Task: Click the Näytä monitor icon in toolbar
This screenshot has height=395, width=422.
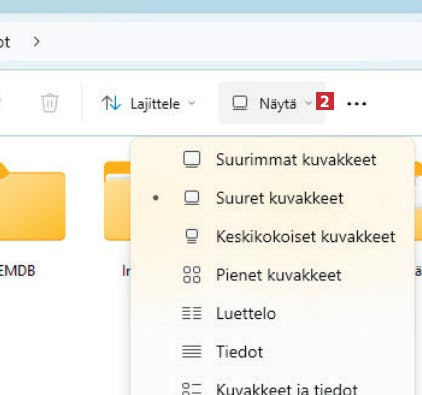Action: coord(240,103)
